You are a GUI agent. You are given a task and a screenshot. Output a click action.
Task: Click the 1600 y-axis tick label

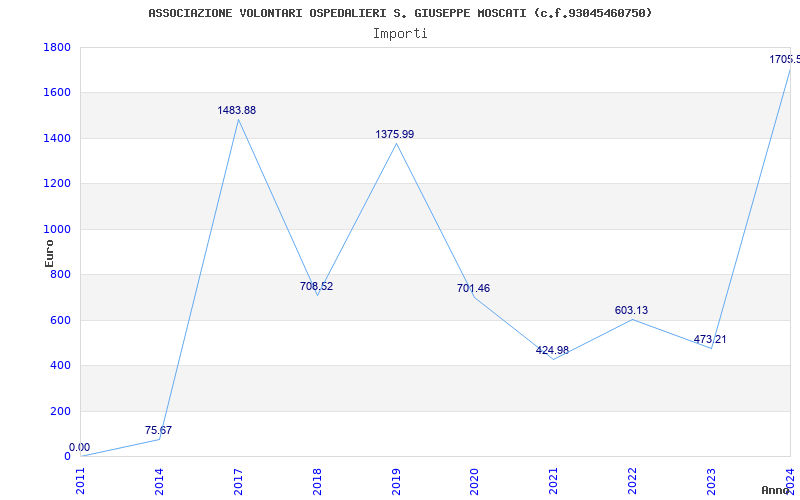pos(57,93)
